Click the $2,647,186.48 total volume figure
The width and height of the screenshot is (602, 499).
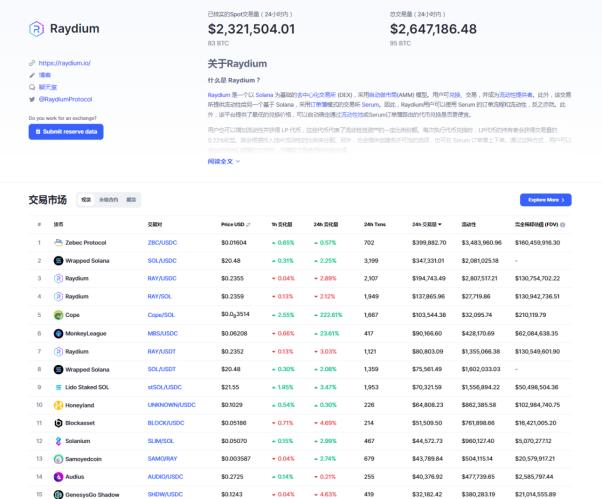(x=433, y=29)
